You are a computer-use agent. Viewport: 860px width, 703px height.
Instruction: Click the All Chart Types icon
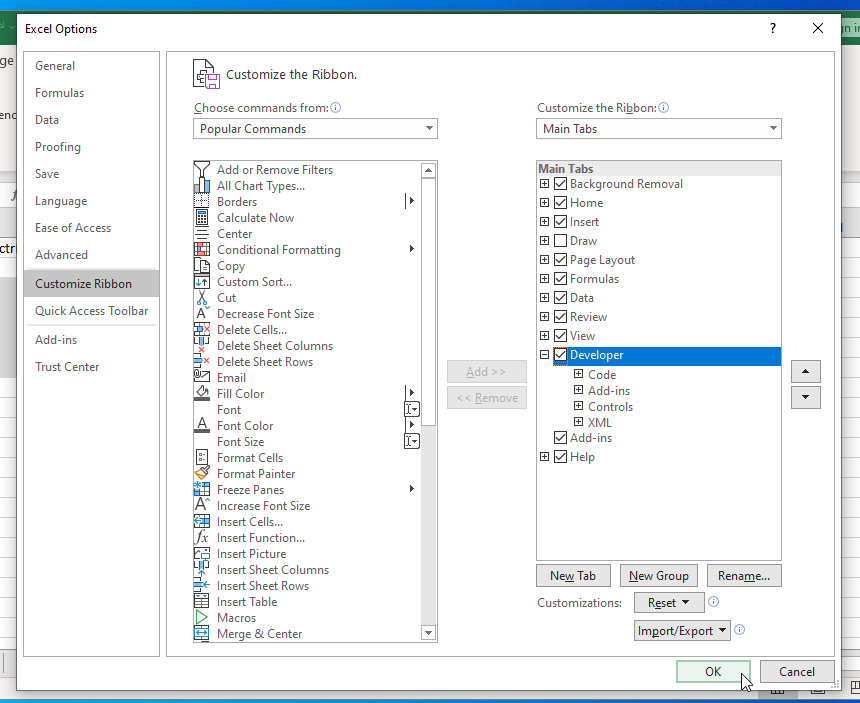[x=202, y=186]
